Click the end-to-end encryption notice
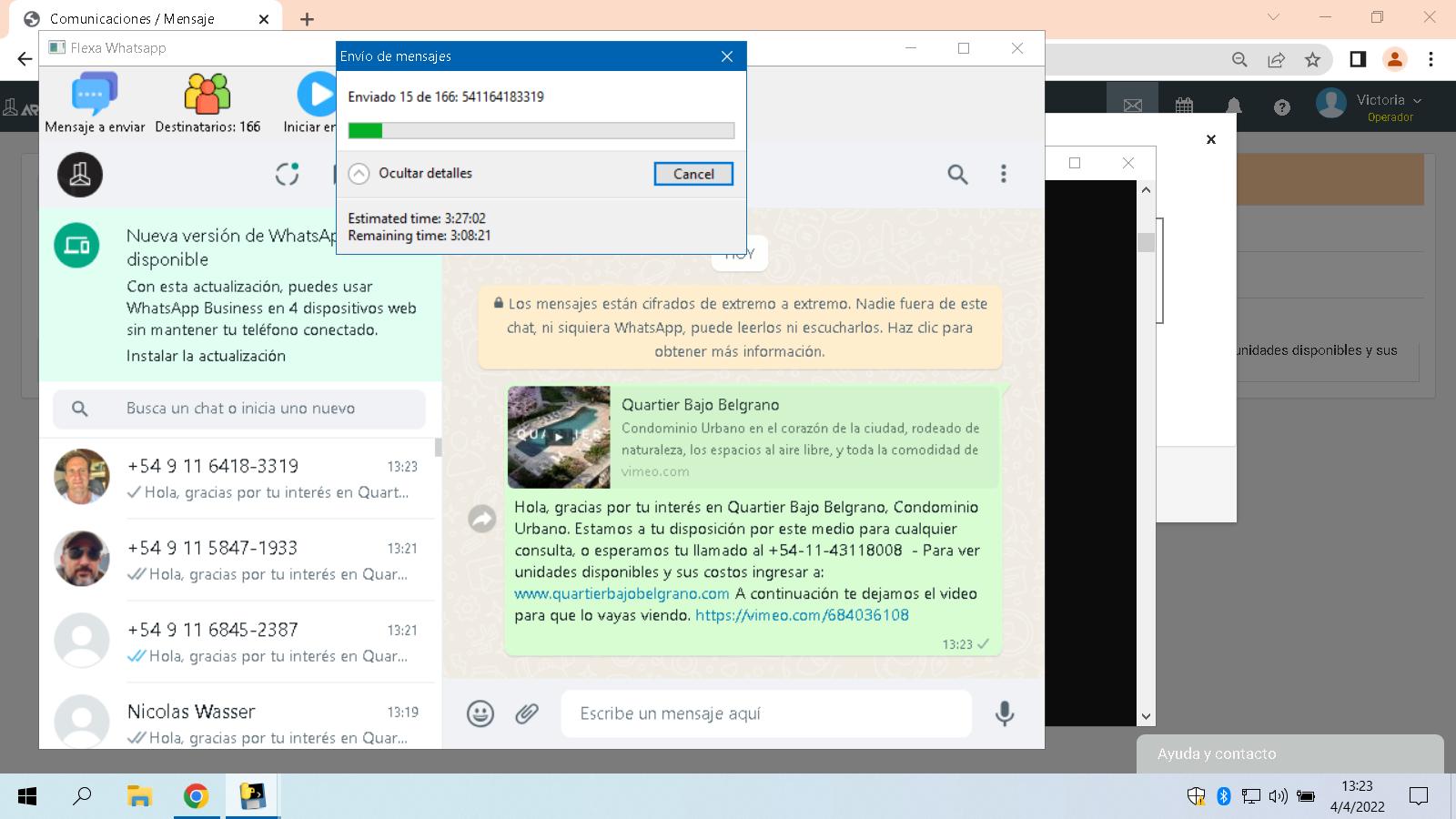The image size is (1456, 819). pos(740,328)
